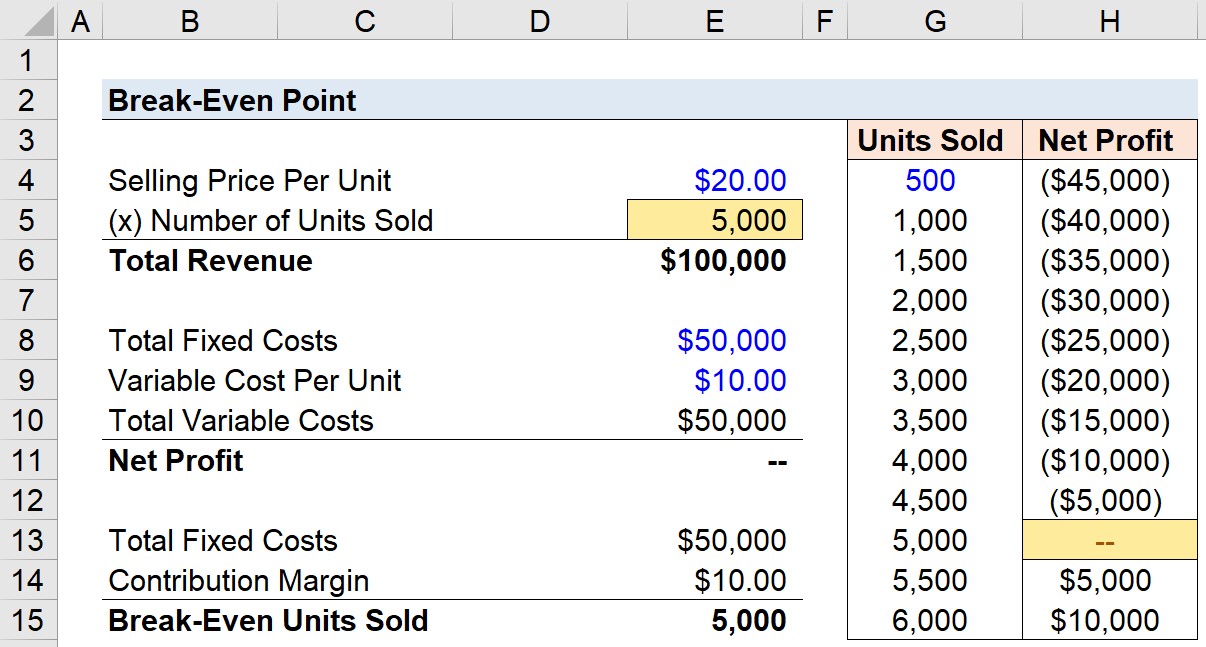This screenshot has width=1206, height=647.
Task: Select the Contribution Margin label
Action: click(238, 580)
